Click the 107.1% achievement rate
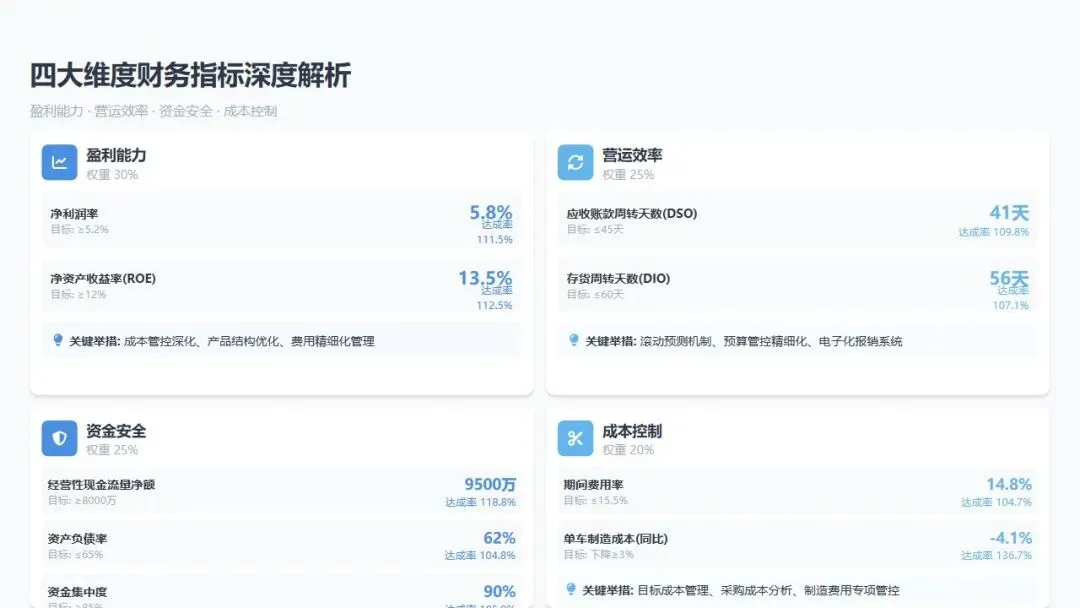Screen dimensions: 1080x608 1010,305
